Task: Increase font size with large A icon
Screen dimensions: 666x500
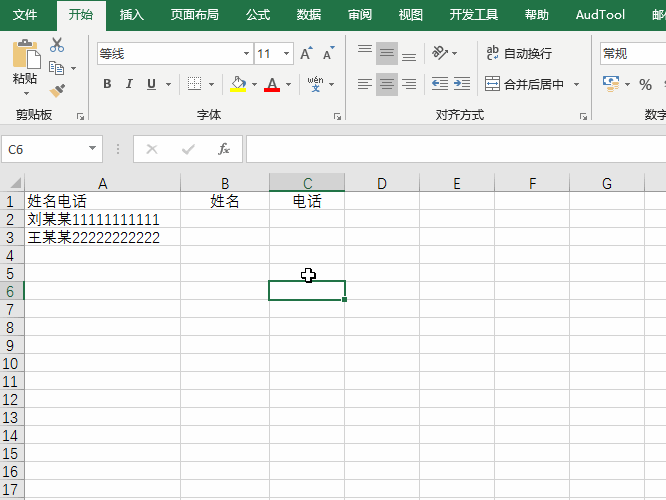Action: click(x=306, y=54)
